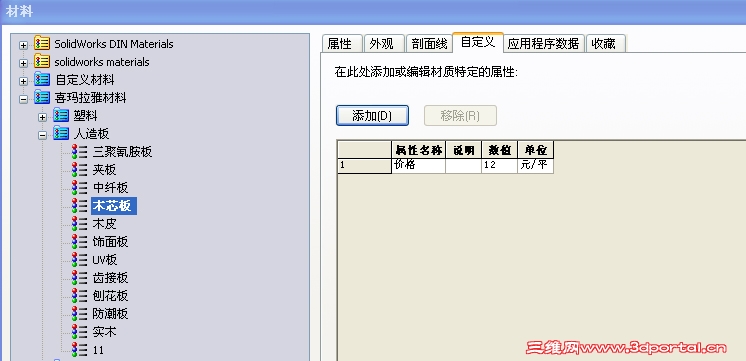Viewport: 746px width, 361px height.
Task: Click the material icon beside 中纤板
Action: point(79,188)
